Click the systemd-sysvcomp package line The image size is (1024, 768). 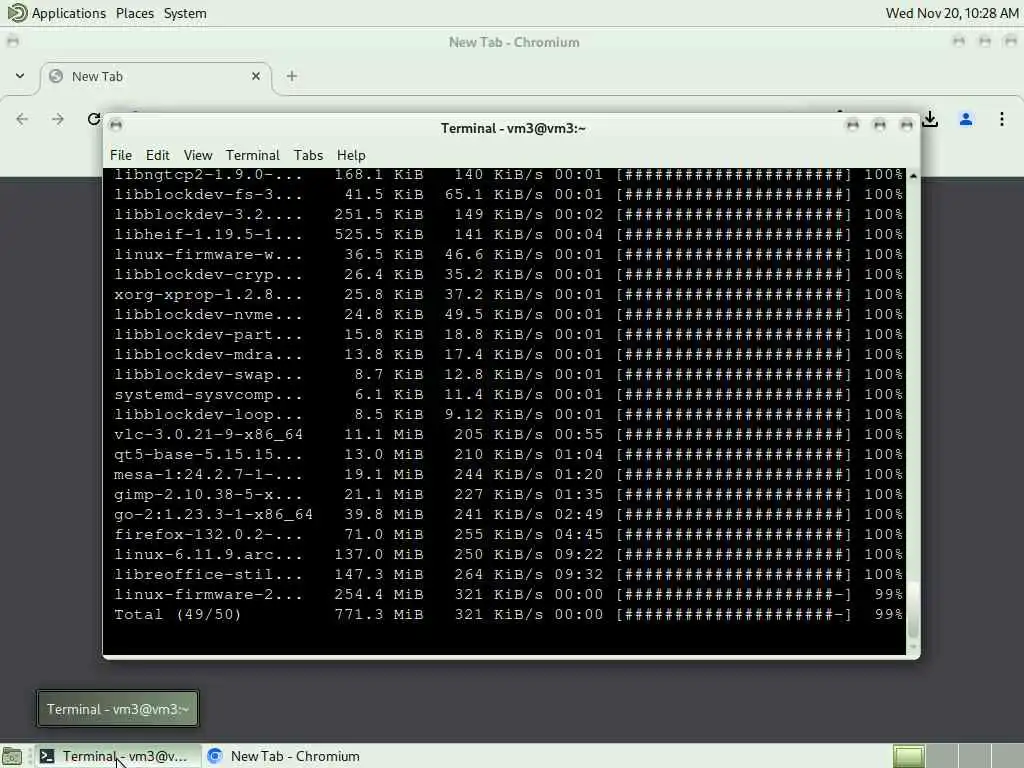(508, 394)
